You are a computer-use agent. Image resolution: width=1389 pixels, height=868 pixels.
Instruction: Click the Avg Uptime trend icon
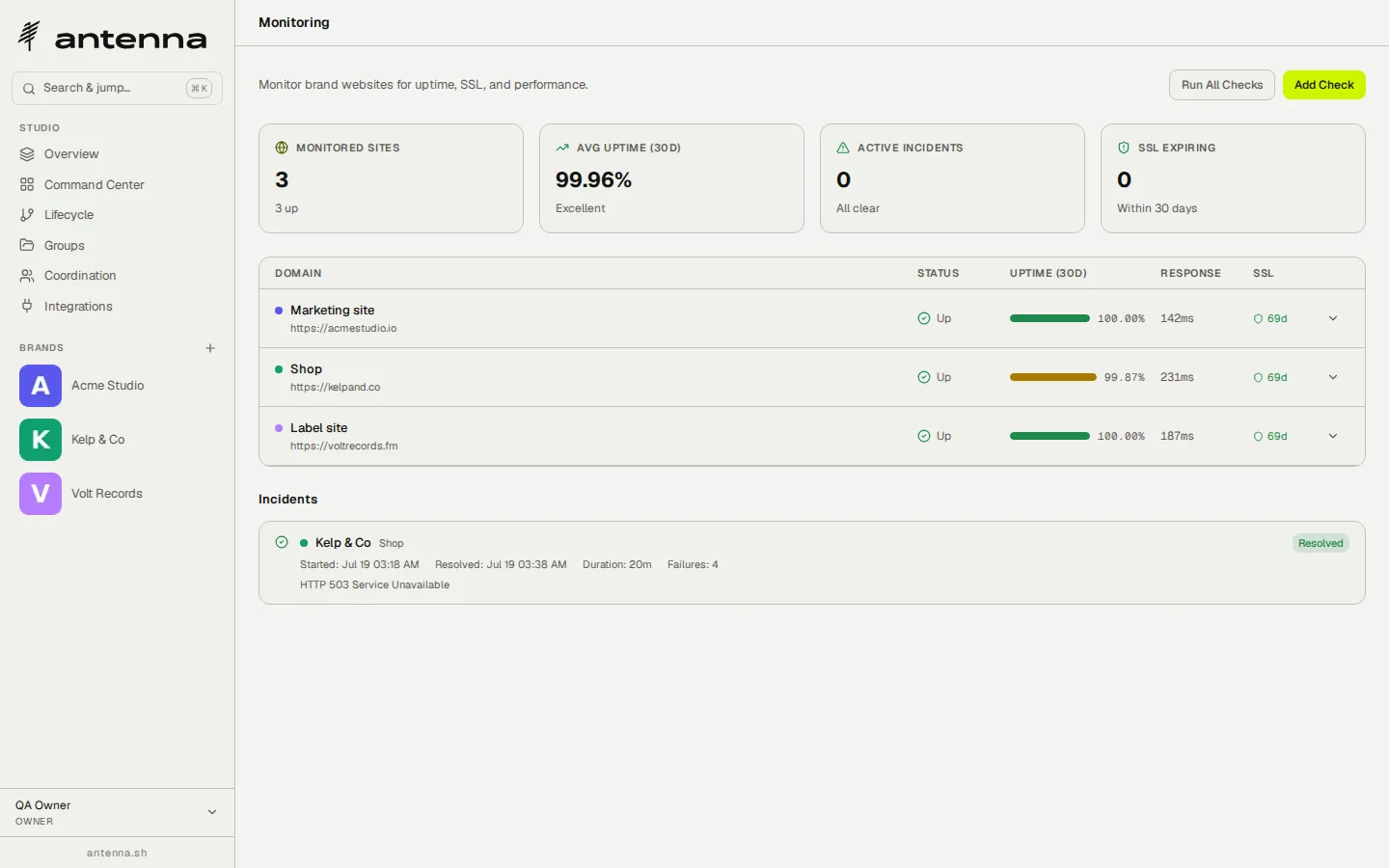tap(562, 148)
